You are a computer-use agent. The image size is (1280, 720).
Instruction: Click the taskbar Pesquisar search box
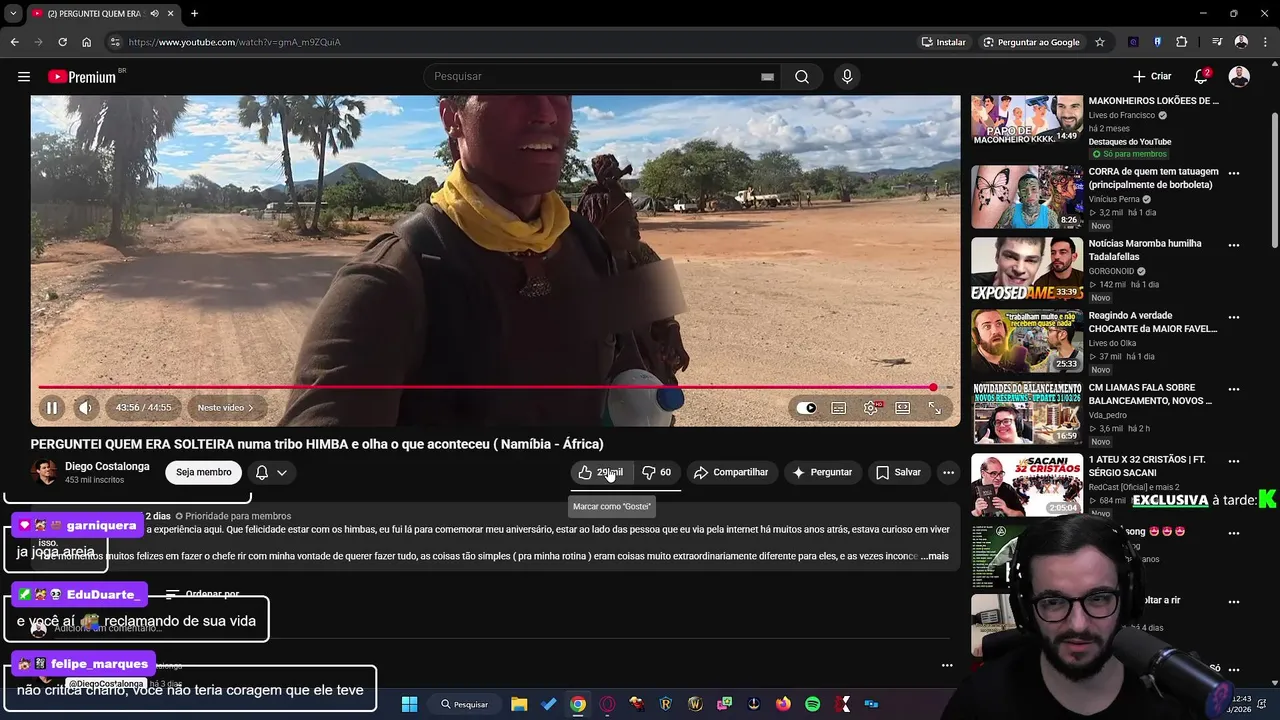pos(465,704)
